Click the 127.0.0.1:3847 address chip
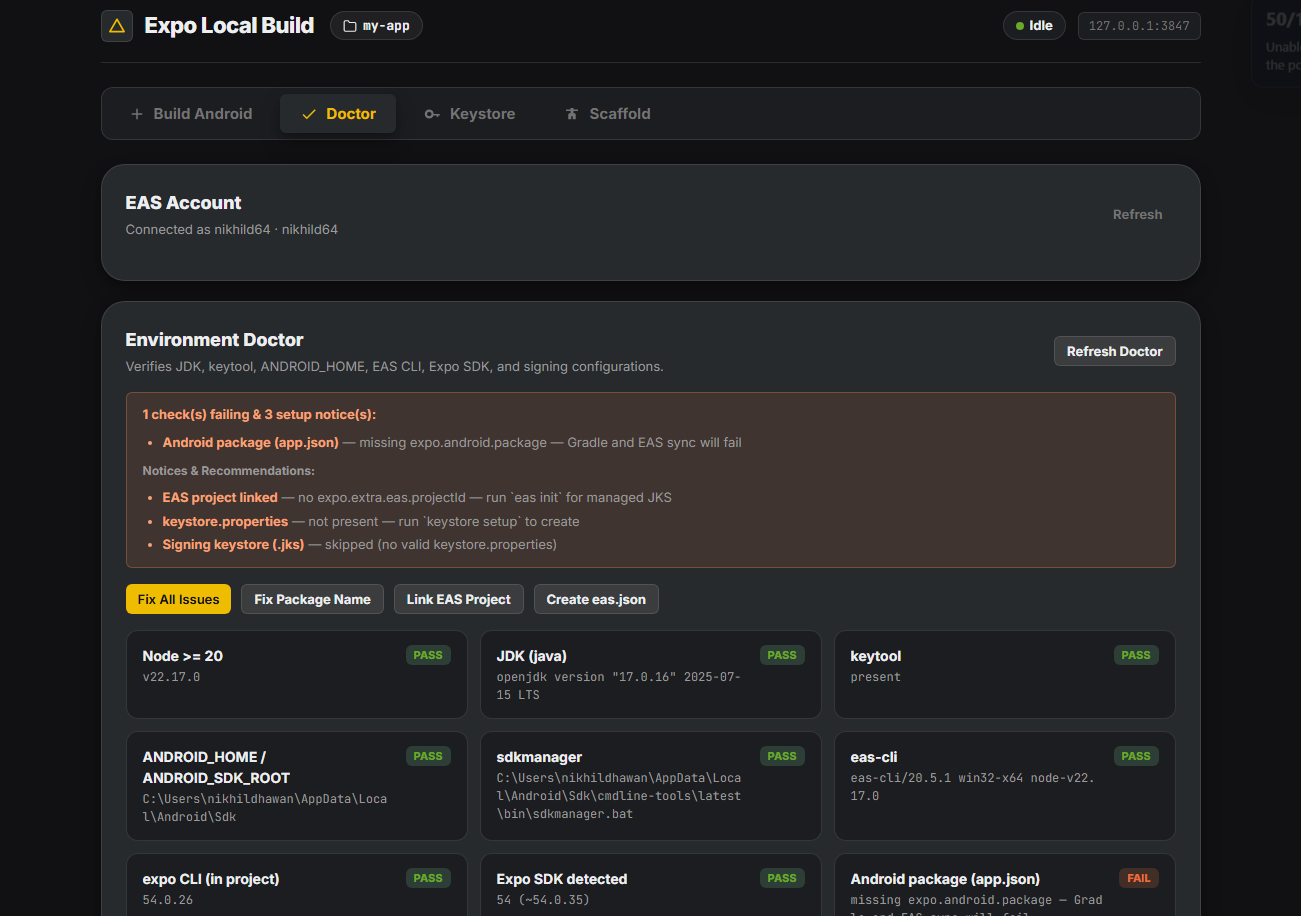Viewport: 1301px width, 916px height. 1139,26
